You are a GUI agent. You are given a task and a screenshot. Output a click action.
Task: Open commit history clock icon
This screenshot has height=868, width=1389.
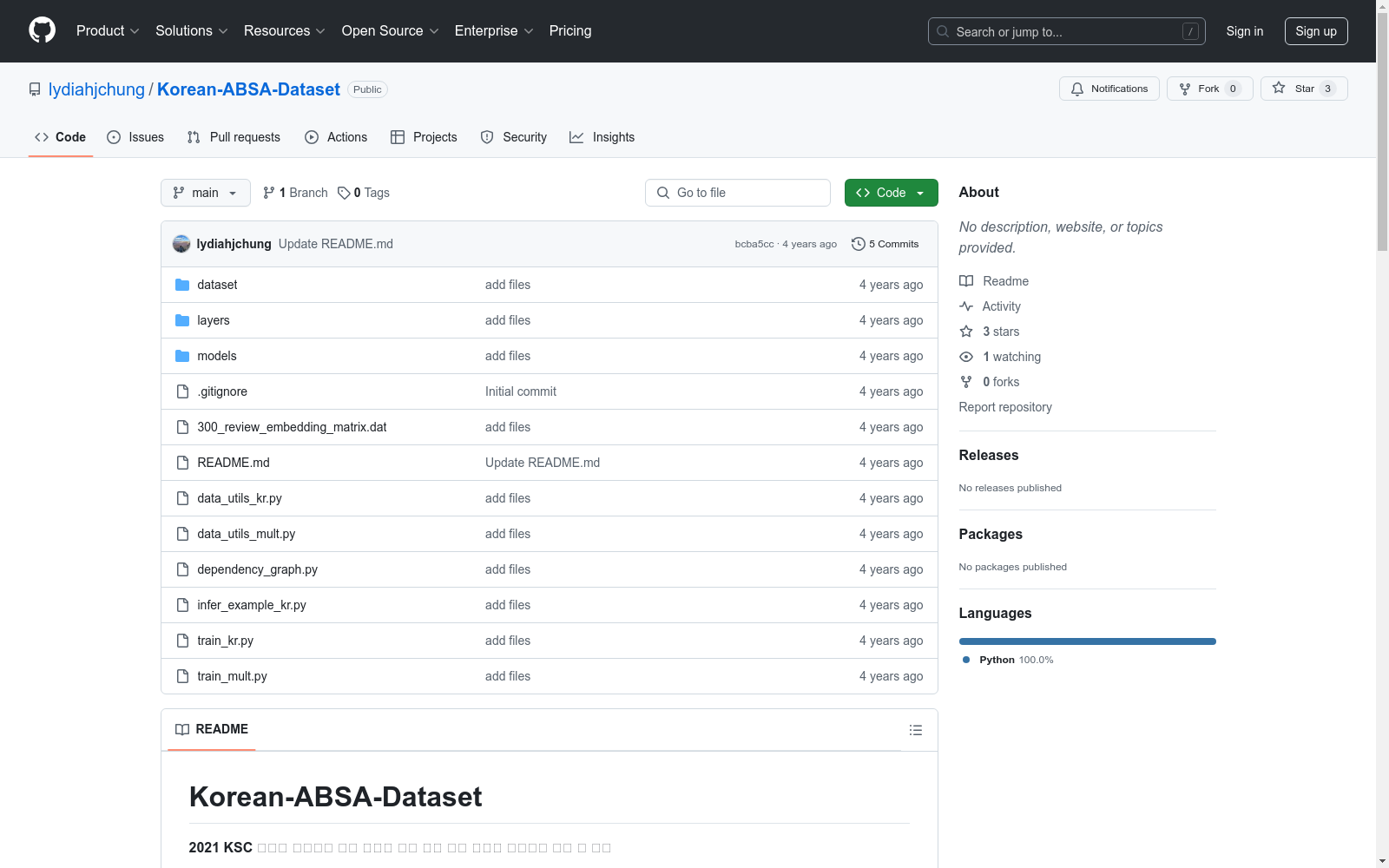(859, 244)
